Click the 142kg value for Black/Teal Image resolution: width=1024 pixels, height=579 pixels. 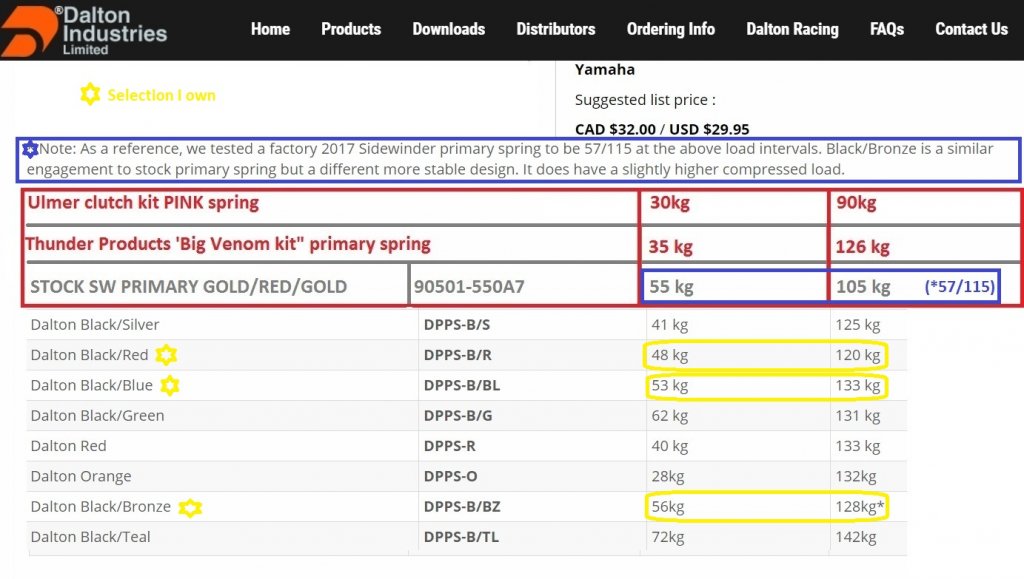tap(856, 537)
